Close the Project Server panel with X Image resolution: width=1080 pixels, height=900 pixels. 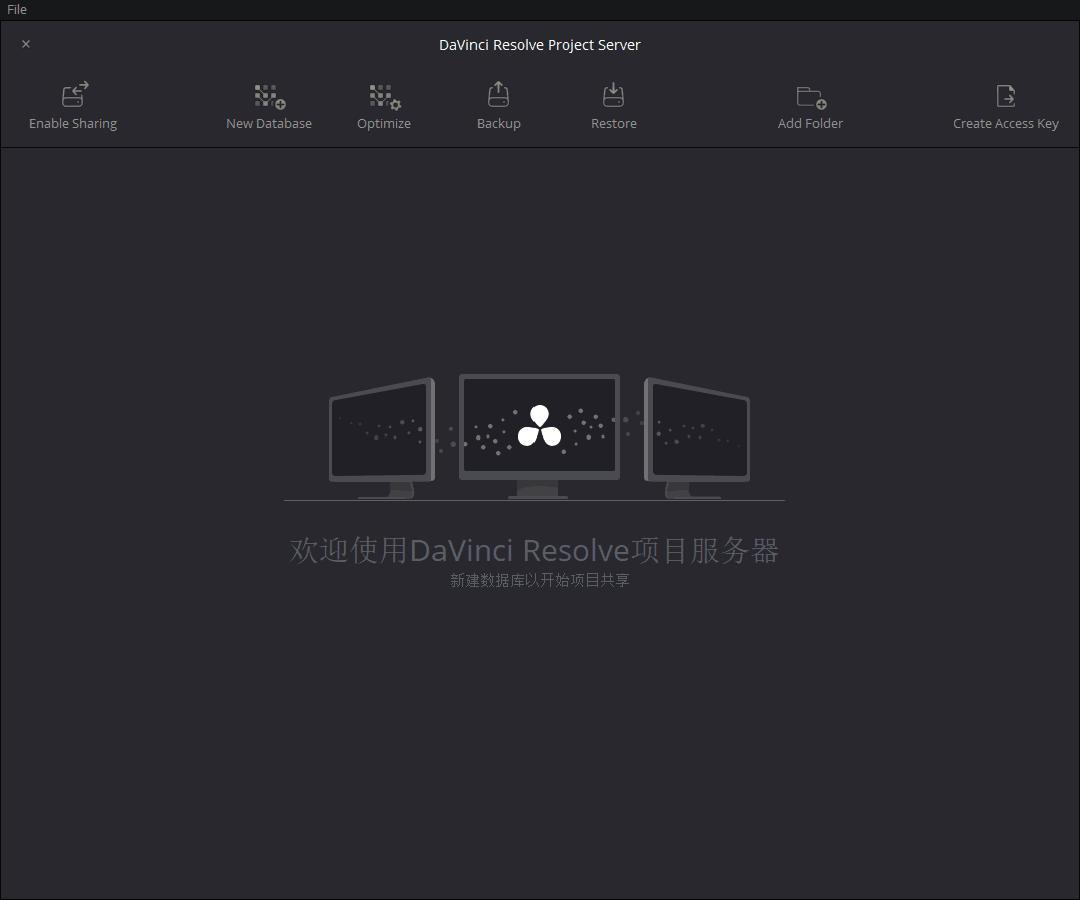click(26, 44)
